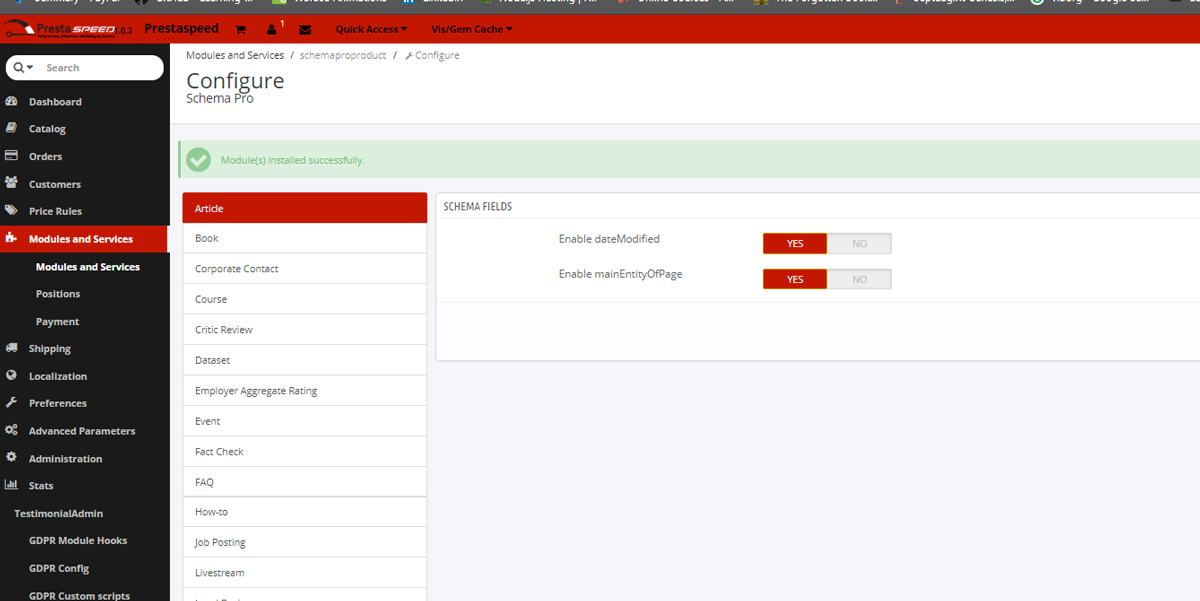The height and width of the screenshot is (601, 1200).
Task: Set Enable mainEntityOfPage to YES
Action: coord(795,279)
